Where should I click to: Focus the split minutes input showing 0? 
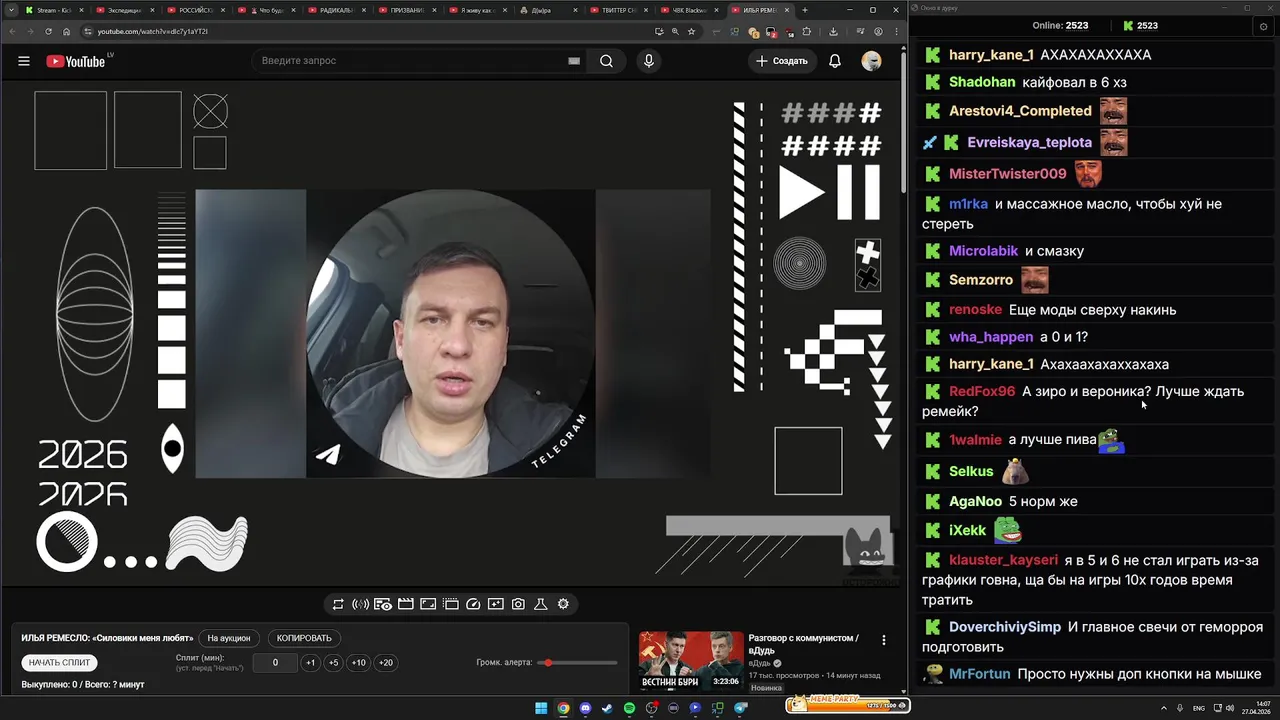(275, 662)
